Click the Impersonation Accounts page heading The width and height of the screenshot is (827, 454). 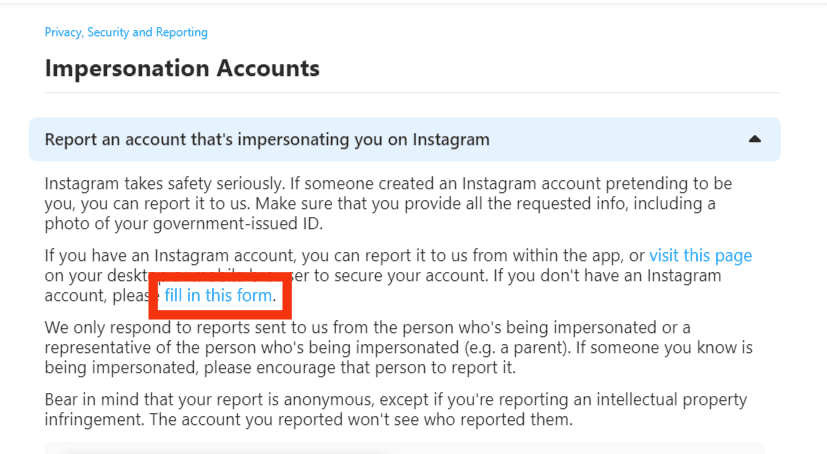pyautogui.click(x=182, y=68)
